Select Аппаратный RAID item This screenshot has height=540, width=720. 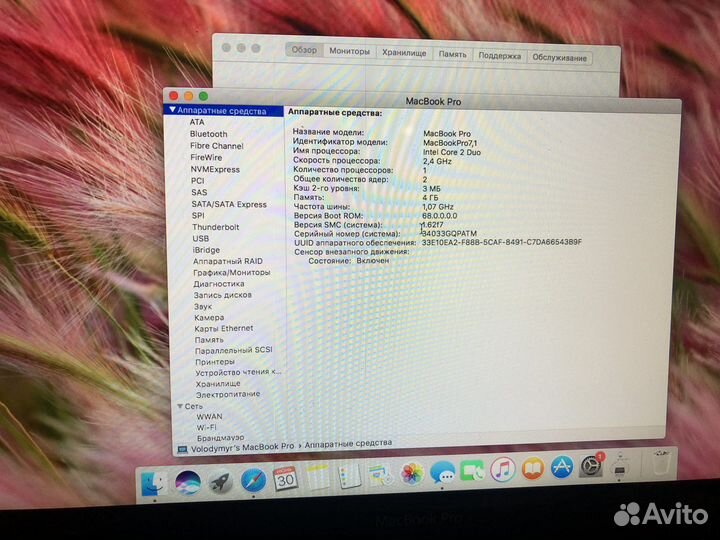228,261
